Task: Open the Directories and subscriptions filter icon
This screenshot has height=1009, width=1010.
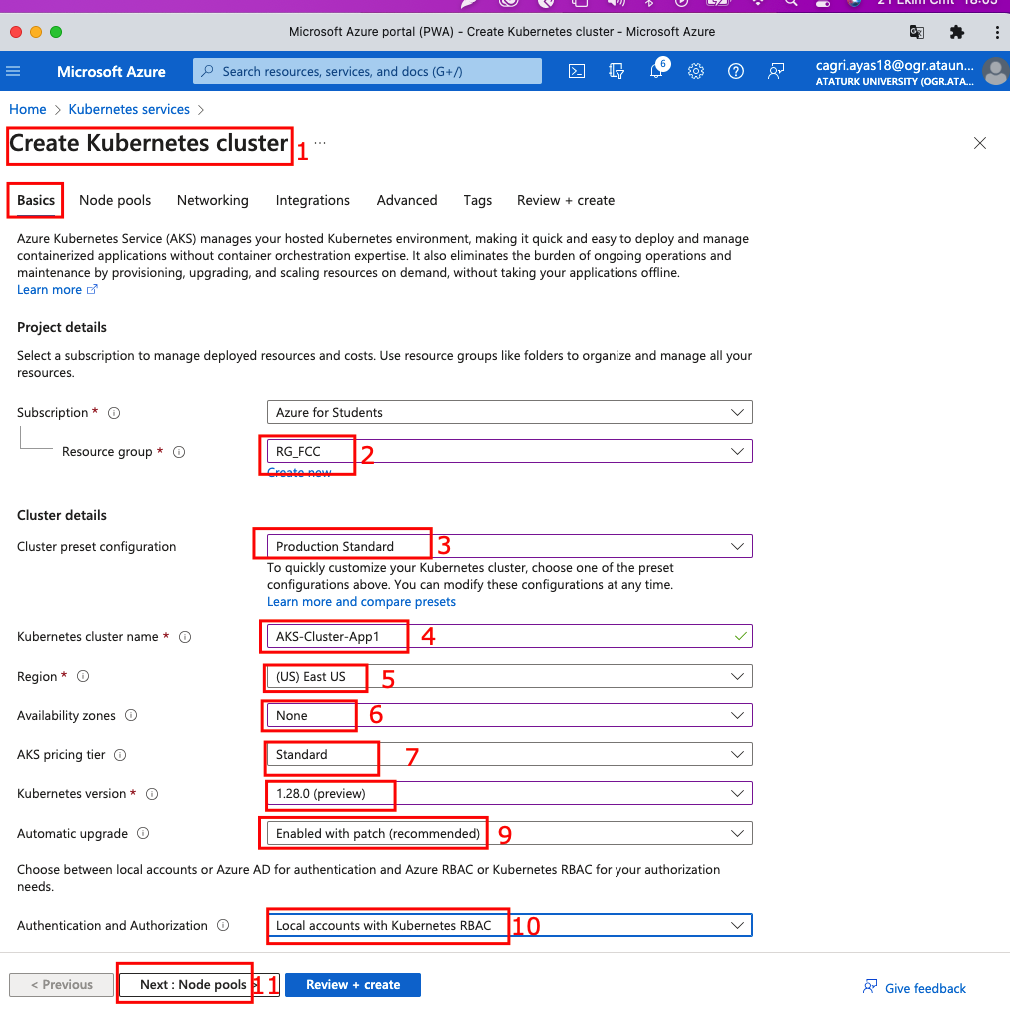Action: coord(617,71)
